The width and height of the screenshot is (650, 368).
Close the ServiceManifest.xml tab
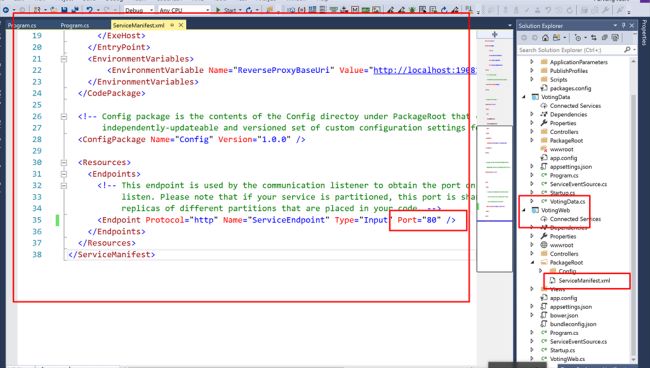click(181, 25)
